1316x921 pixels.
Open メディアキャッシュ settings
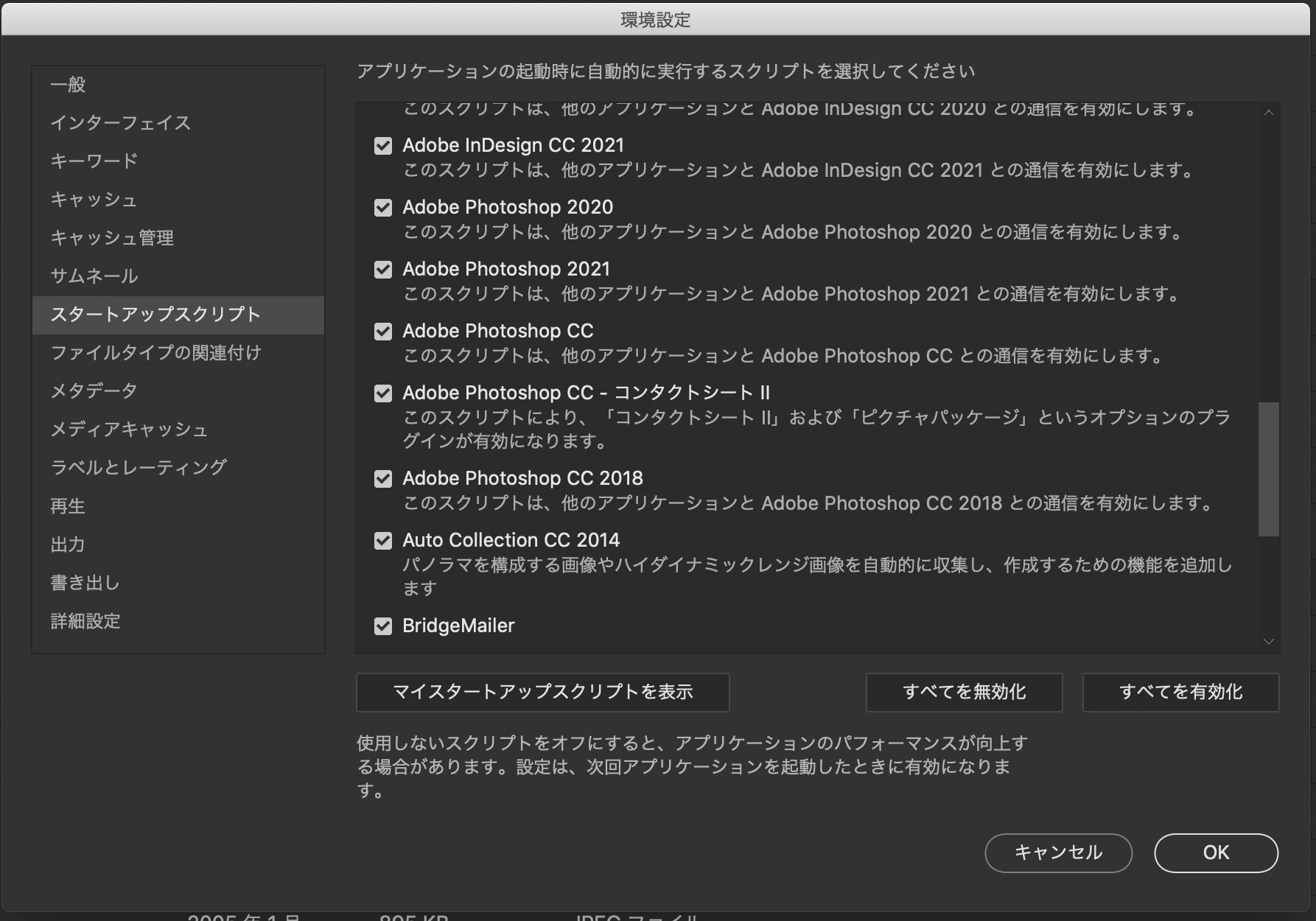[x=178, y=430]
